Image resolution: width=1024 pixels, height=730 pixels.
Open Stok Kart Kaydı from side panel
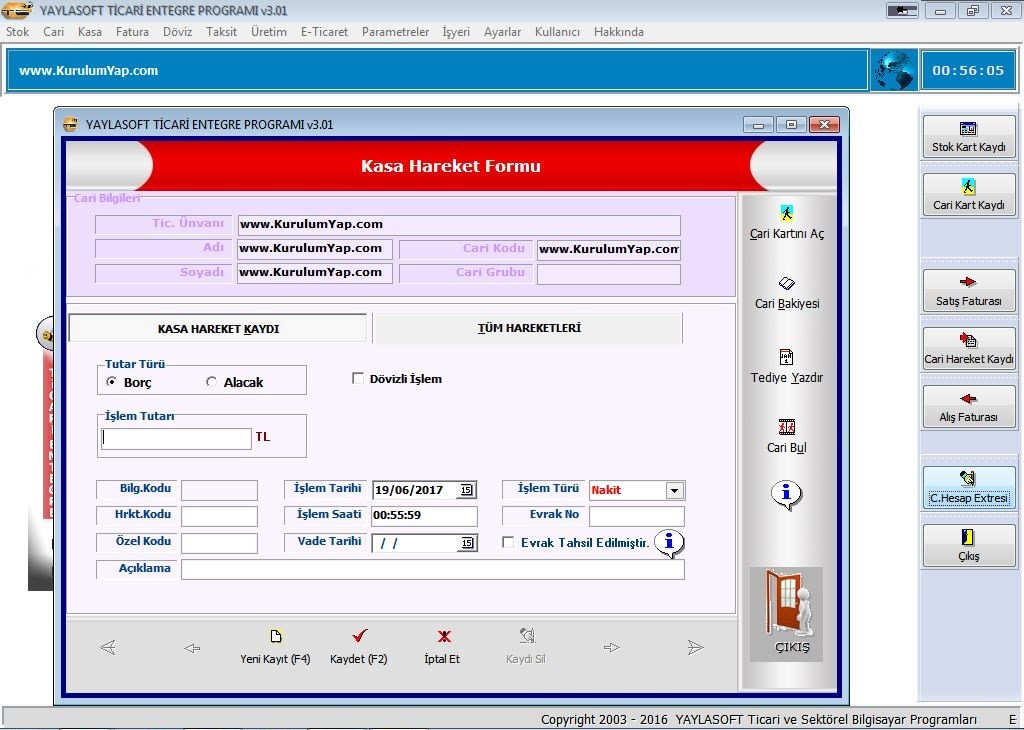click(x=968, y=136)
